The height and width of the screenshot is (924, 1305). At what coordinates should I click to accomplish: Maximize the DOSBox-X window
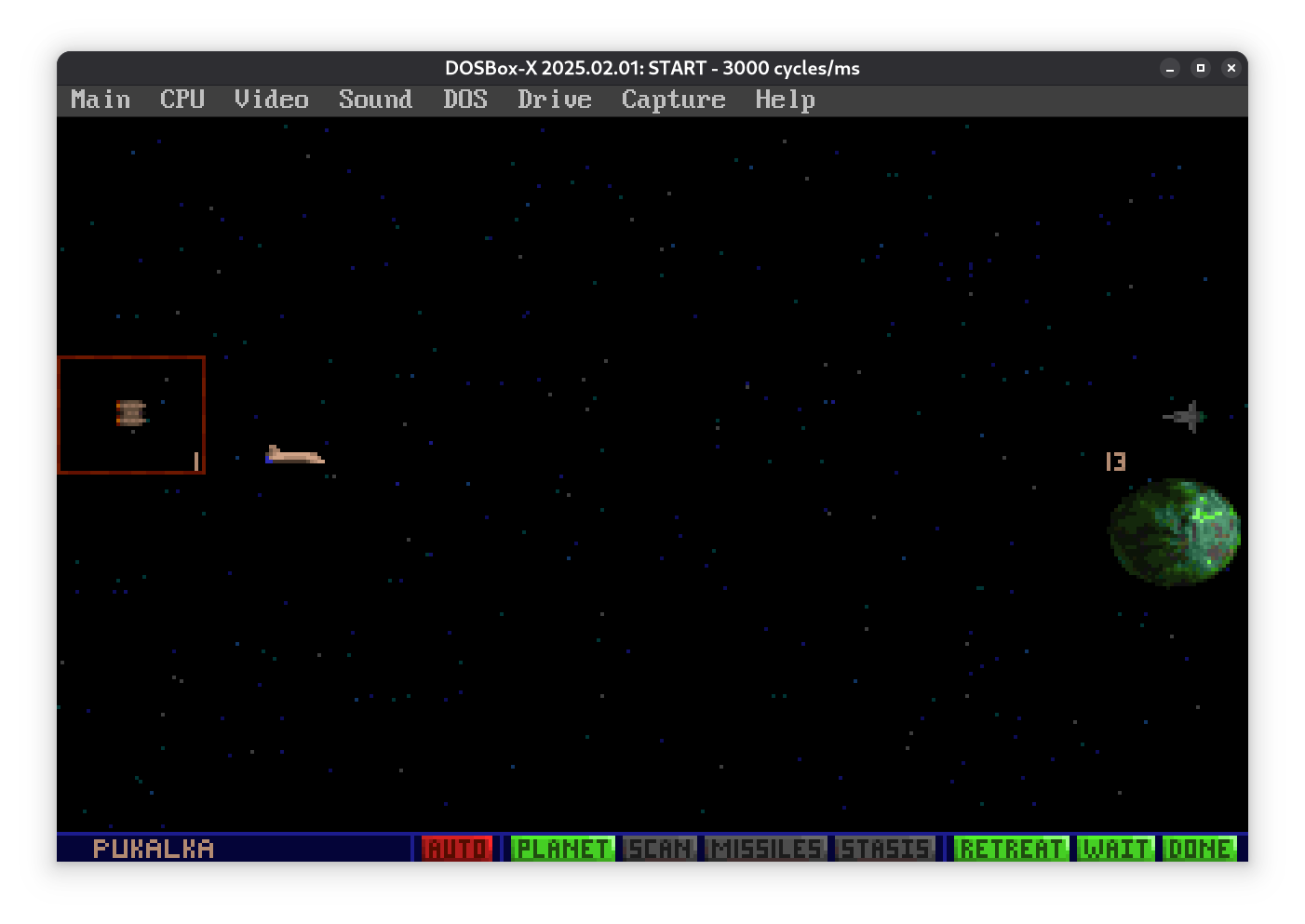click(1201, 68)
